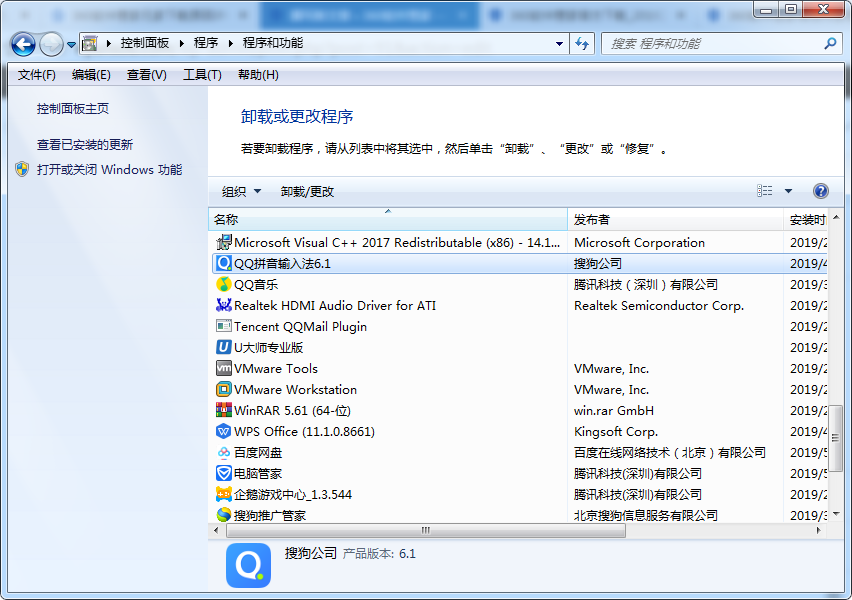The height and width of the screenshot is (600, 852).
Task: Expand the address bar history dropdown
Action: (559, 43)
